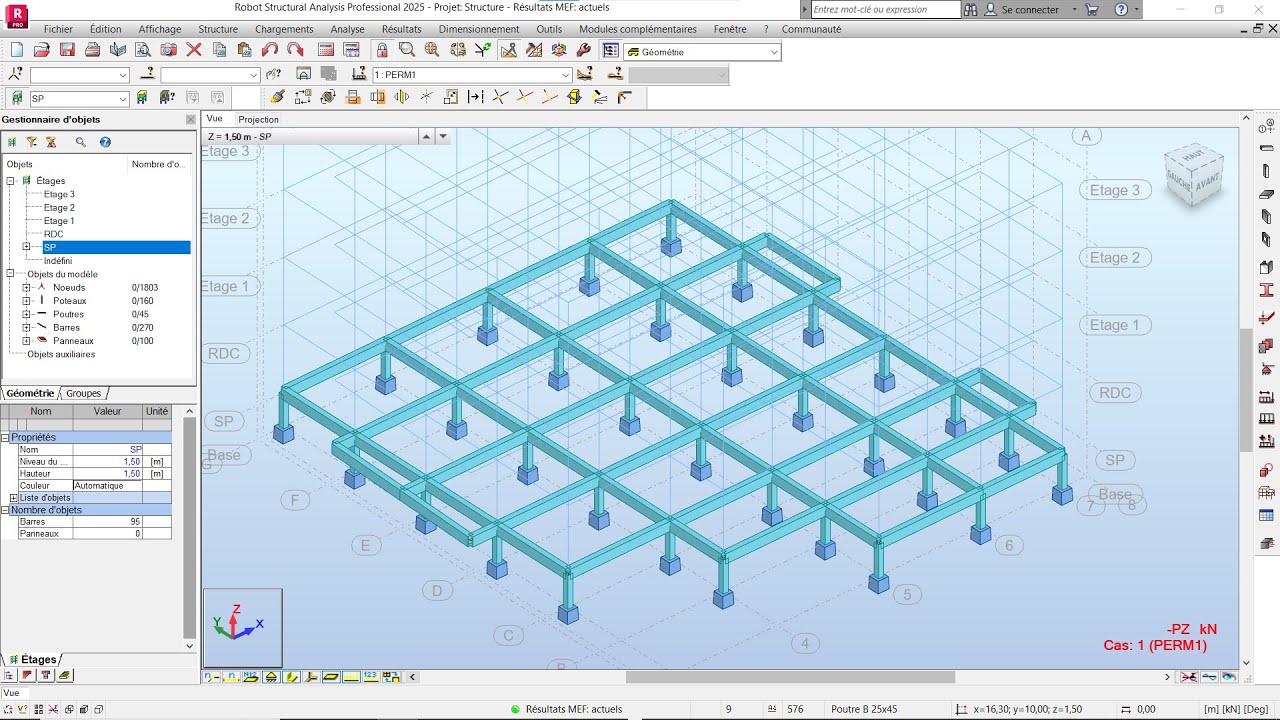
Task: Click Se connecter account button
Action: point(1029,9)
